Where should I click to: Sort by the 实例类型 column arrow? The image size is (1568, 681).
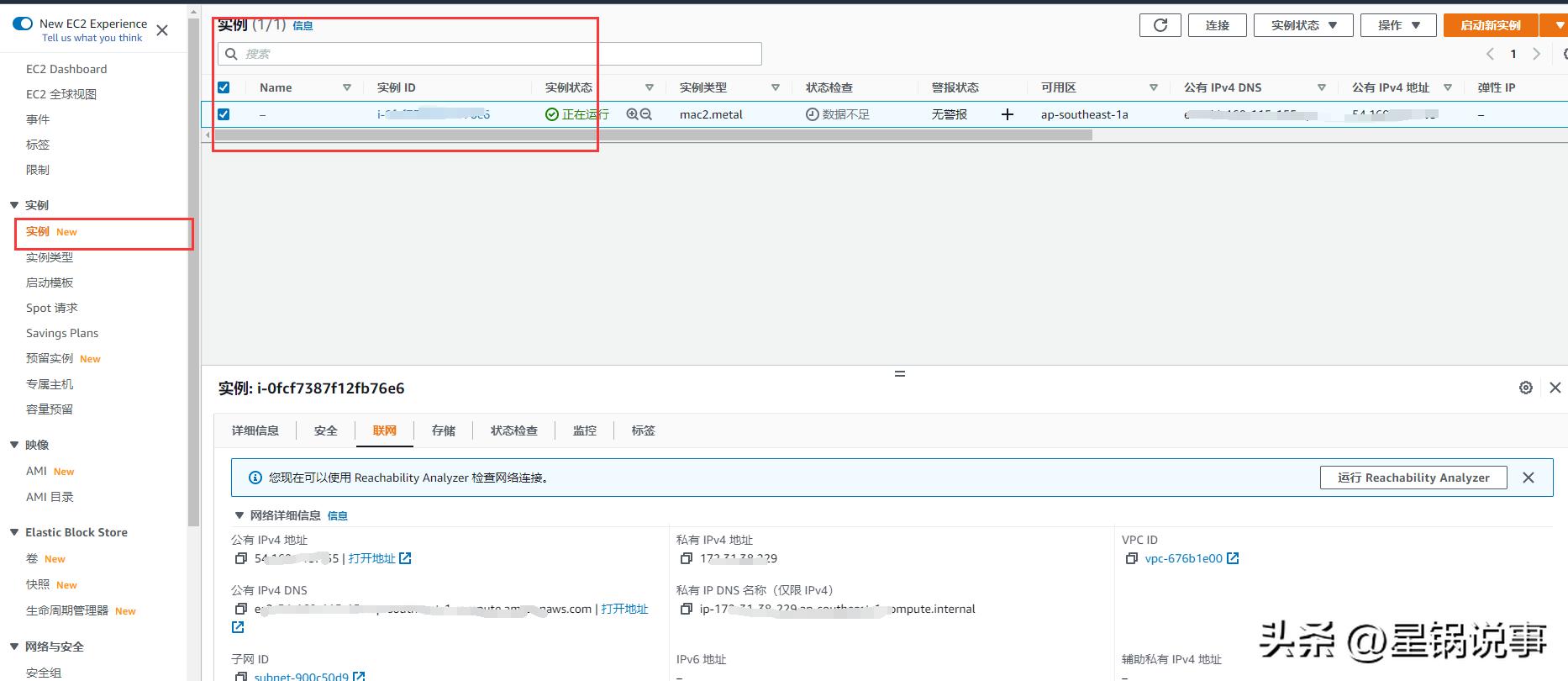pos(776,87)
